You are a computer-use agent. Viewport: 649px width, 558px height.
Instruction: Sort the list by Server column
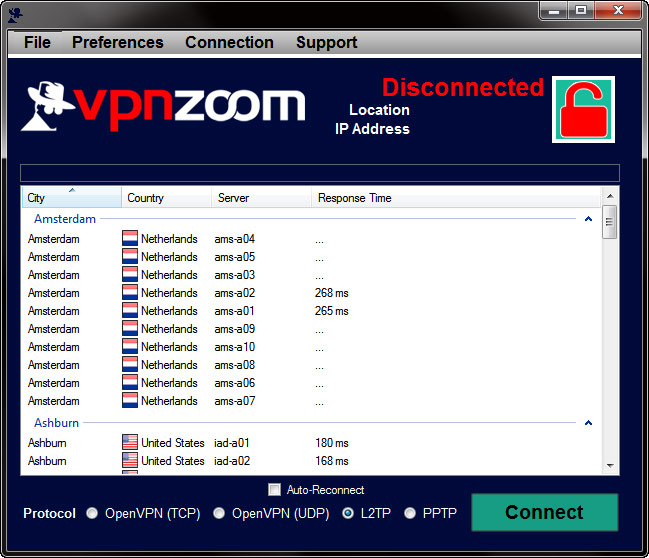pyautogui.click(x=261, y=197)
